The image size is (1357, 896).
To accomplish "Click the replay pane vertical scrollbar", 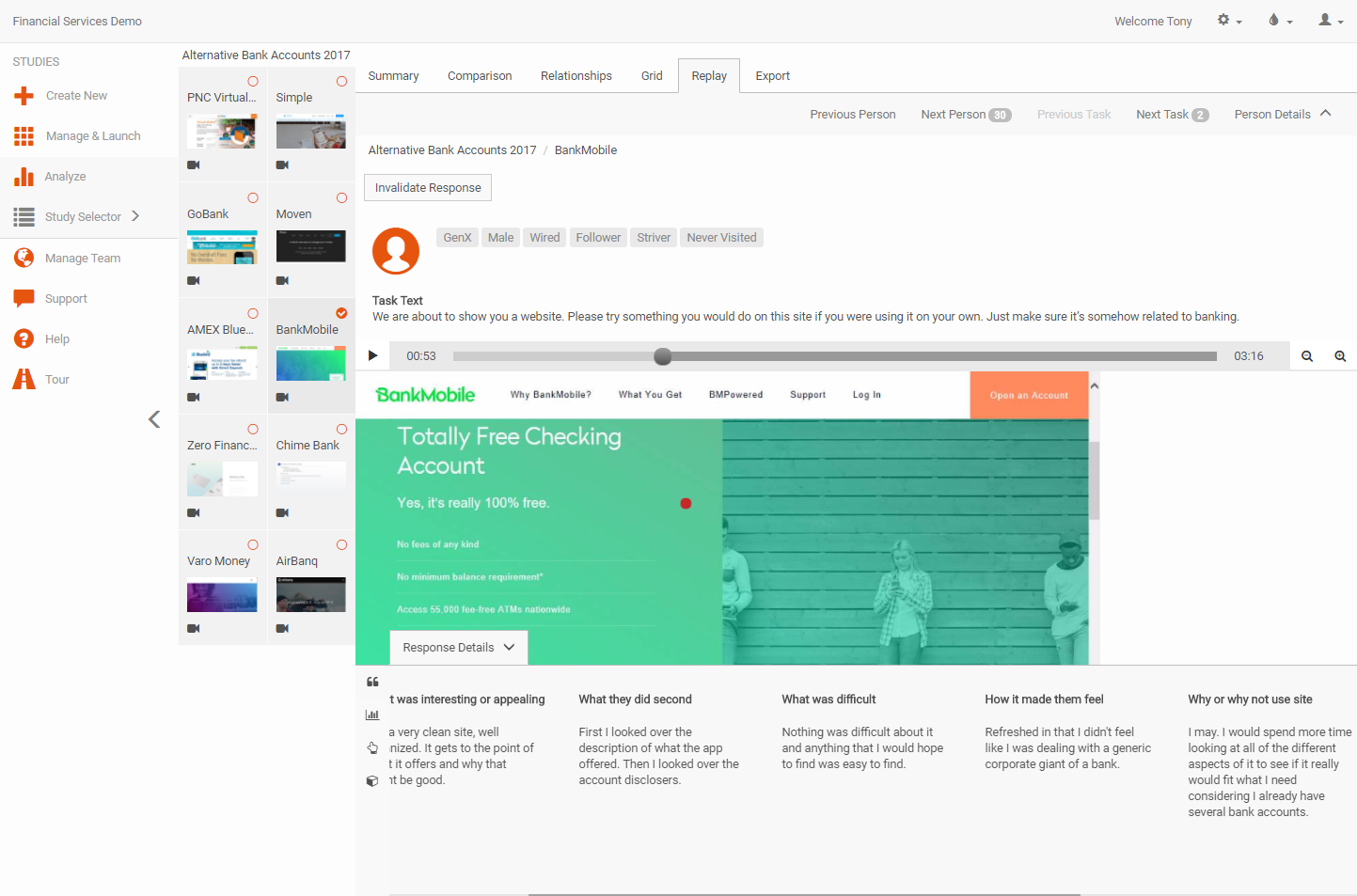I will click(x=1095, y=479).
